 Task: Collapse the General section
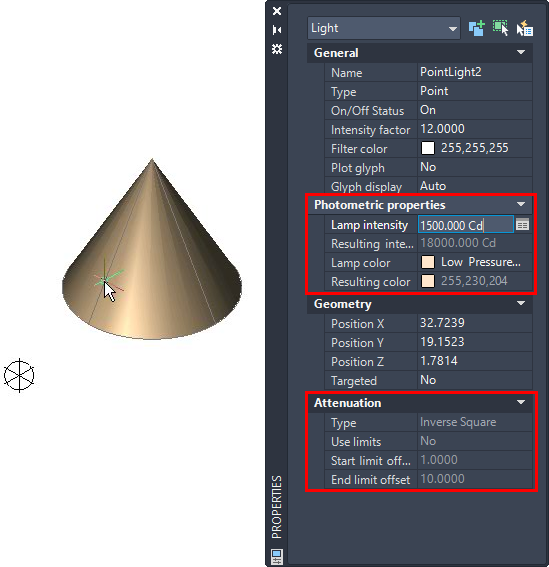pos(521,52)
